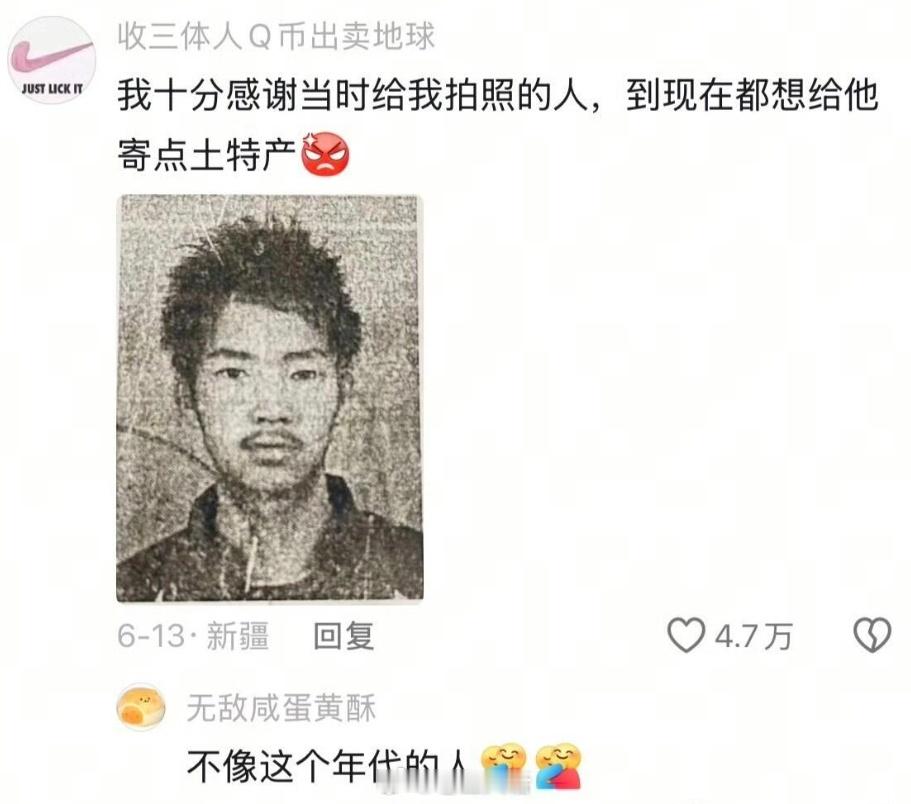Open username 收三体人Q币出卖地球
The image size is (911, 804).
276,37
